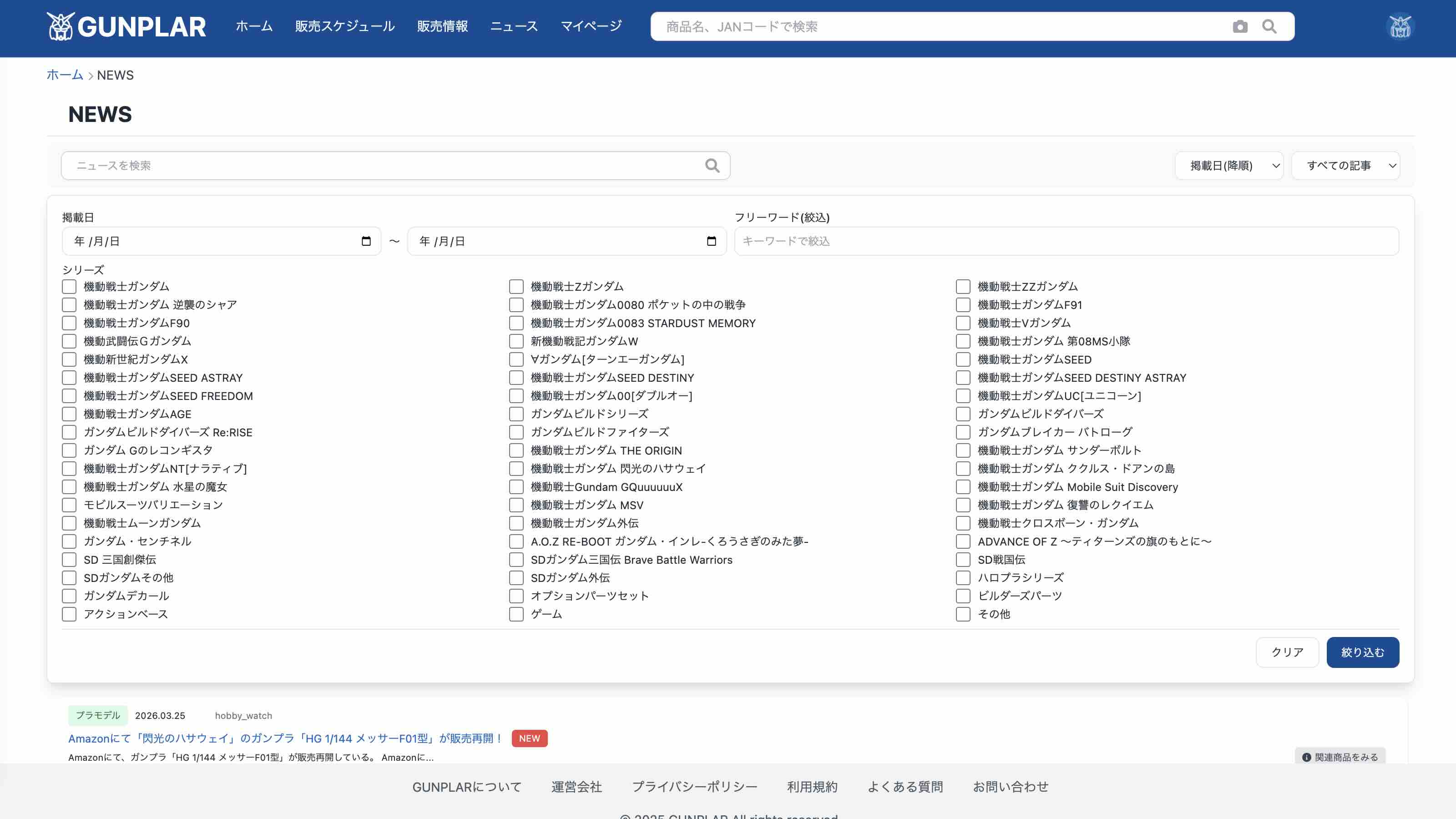Check 機動戦士ガンダムAGE checkbox
The image size is (1456, 819).
(69, 414)
